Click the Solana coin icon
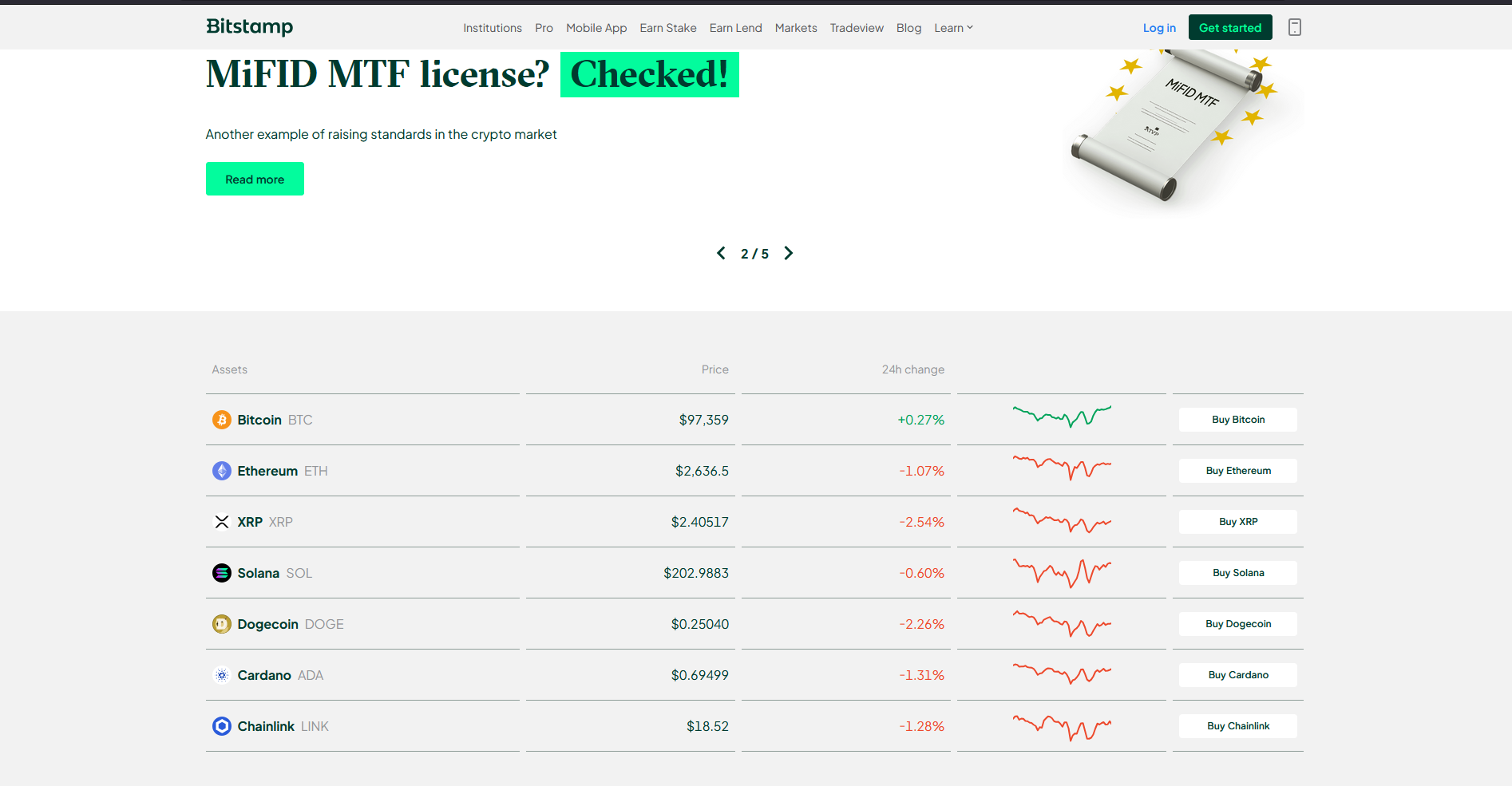Screen dimensions: 1512x786 point(222,573)
